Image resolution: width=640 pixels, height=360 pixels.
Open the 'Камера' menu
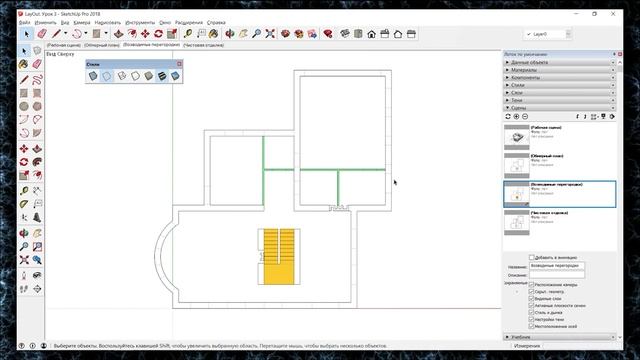[x=82, y=22]
